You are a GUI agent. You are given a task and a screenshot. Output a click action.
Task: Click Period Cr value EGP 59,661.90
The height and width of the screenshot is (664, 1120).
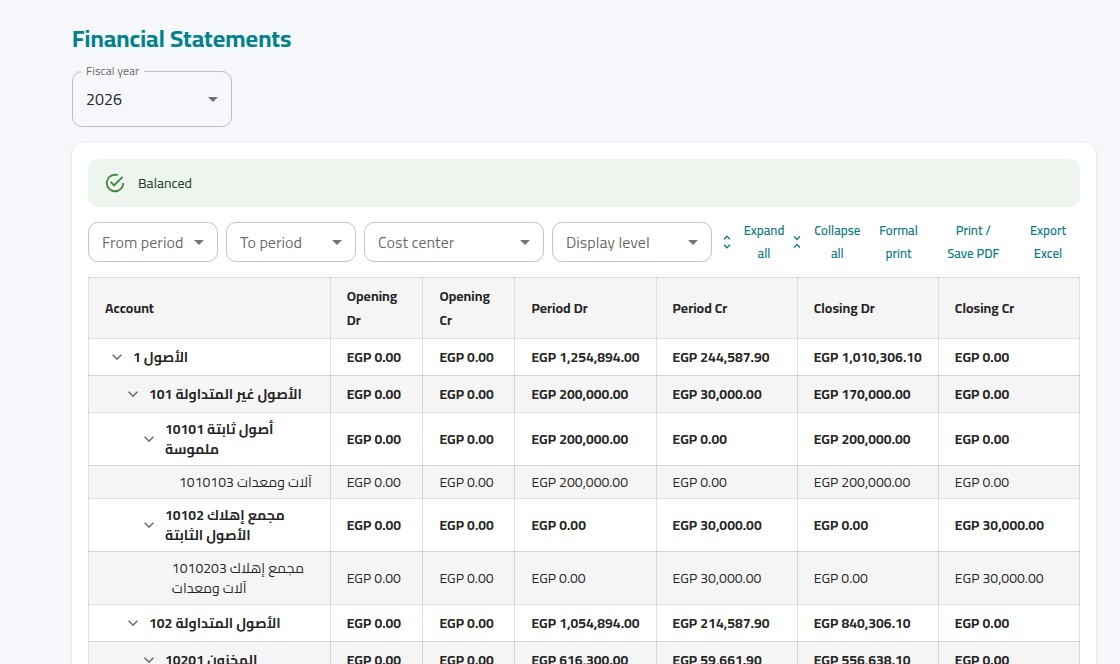point(716,658)
